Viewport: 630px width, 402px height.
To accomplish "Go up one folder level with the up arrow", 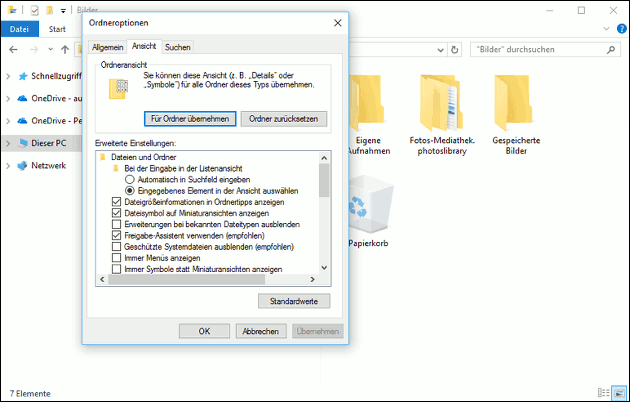I will 64,49.
